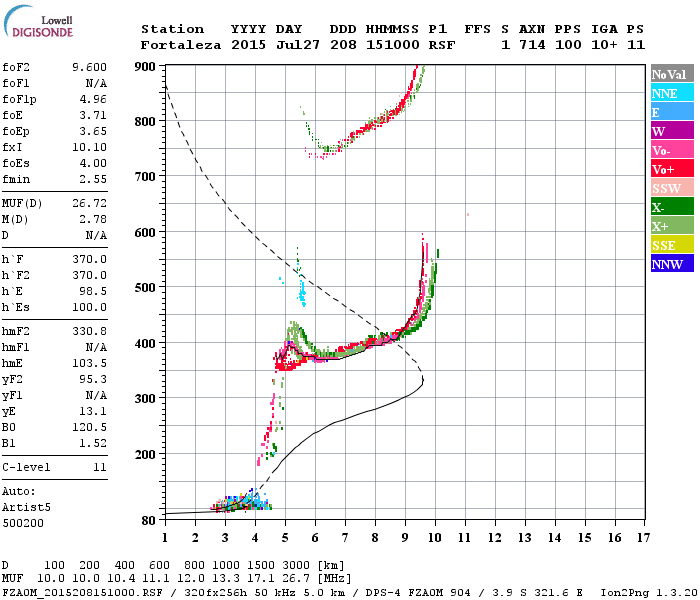The image size is (700, 600).
Task: Click the B1 value 1.52
Action: [93, 443]
